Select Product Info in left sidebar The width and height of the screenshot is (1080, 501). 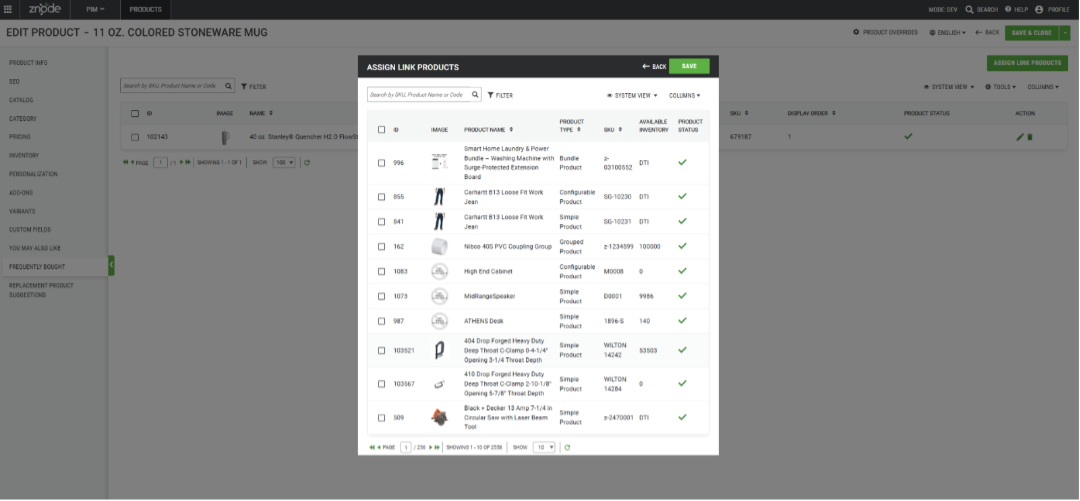28,63
